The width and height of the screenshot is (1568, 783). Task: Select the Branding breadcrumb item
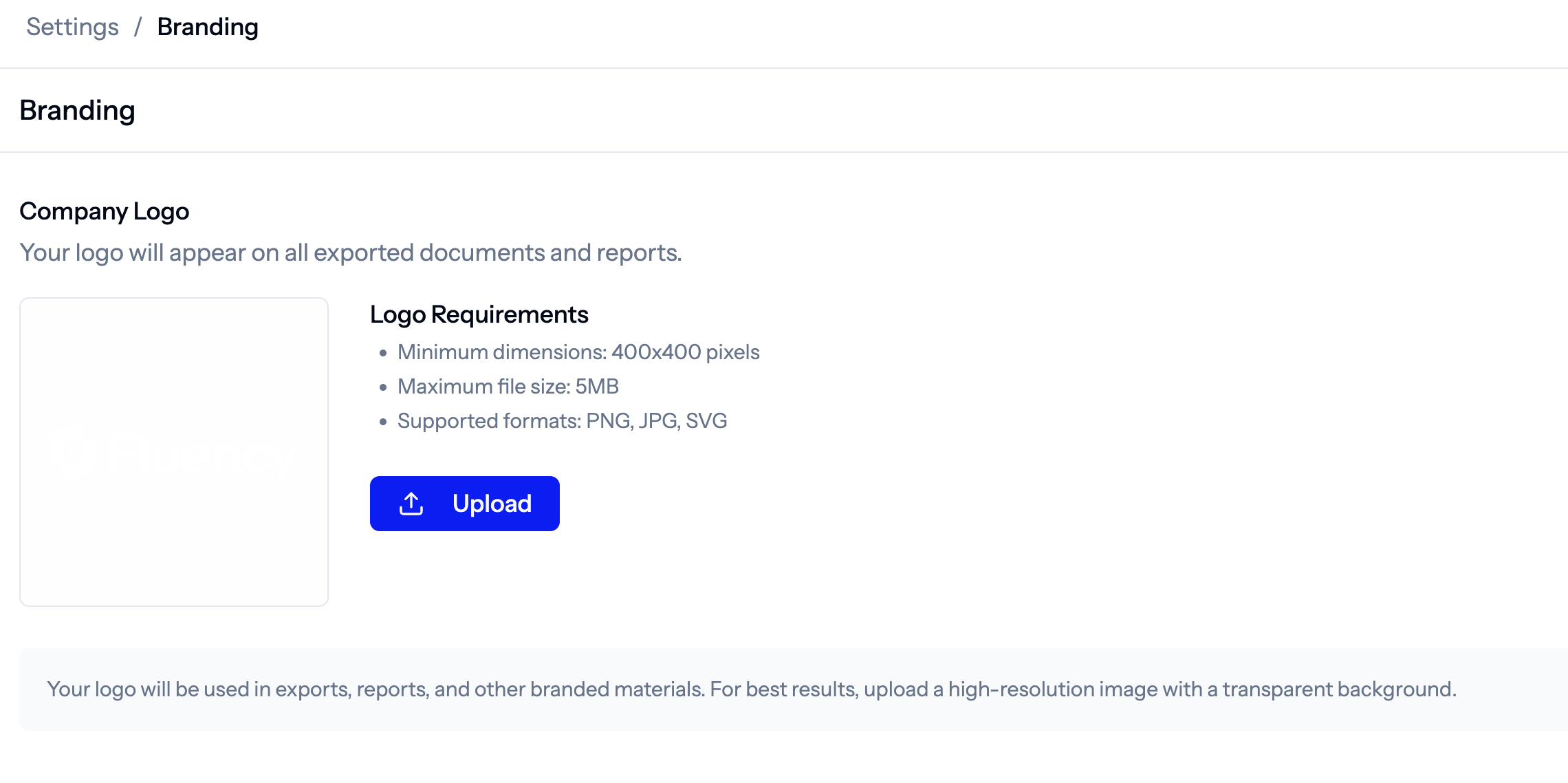tap(208, 27)
